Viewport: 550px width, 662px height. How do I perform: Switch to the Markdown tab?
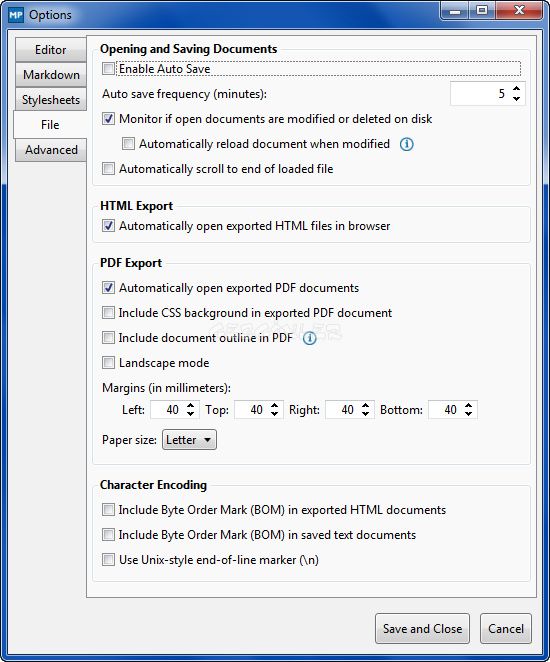coord(51,75)
